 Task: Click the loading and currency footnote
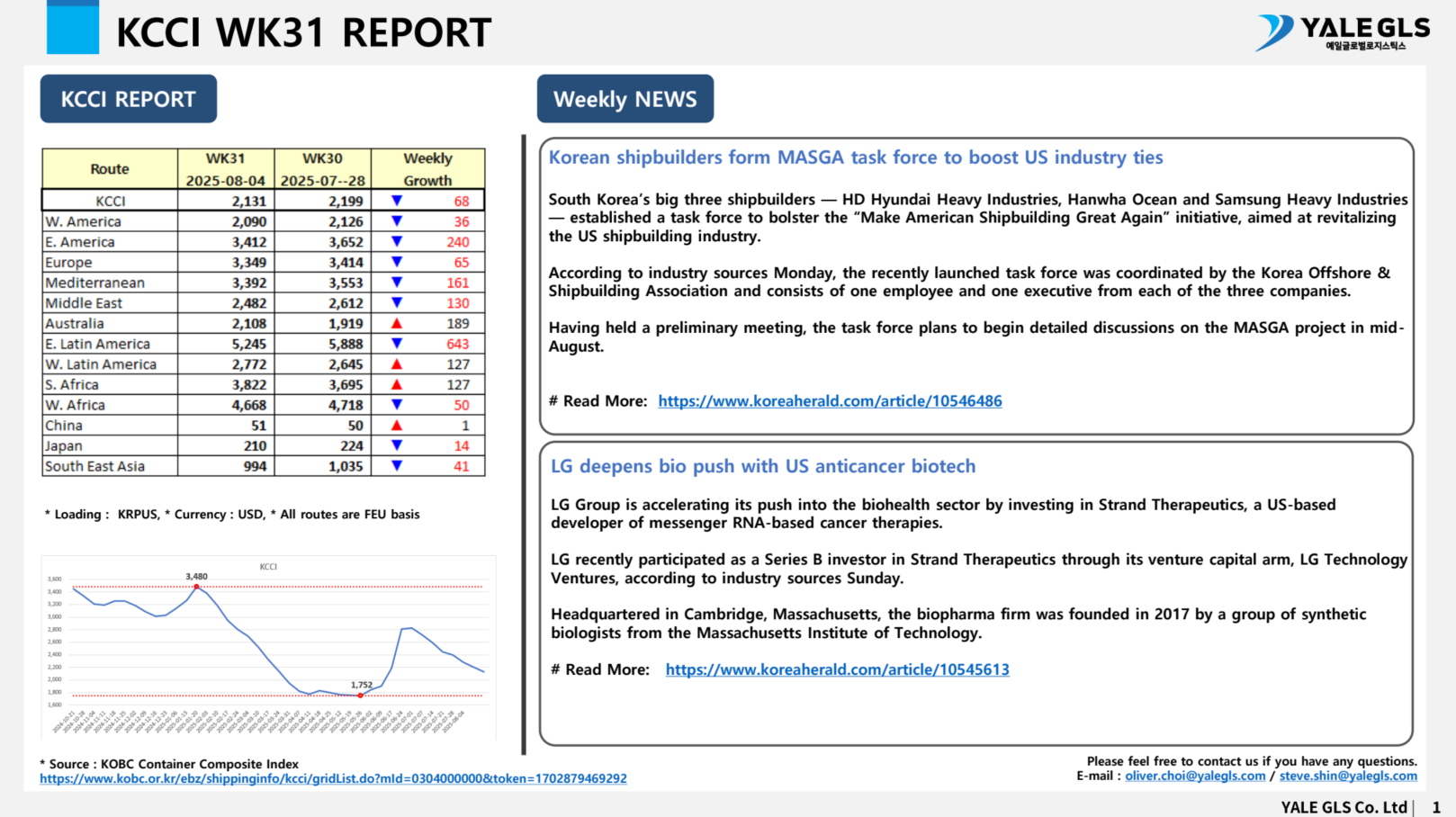[232, 515]
